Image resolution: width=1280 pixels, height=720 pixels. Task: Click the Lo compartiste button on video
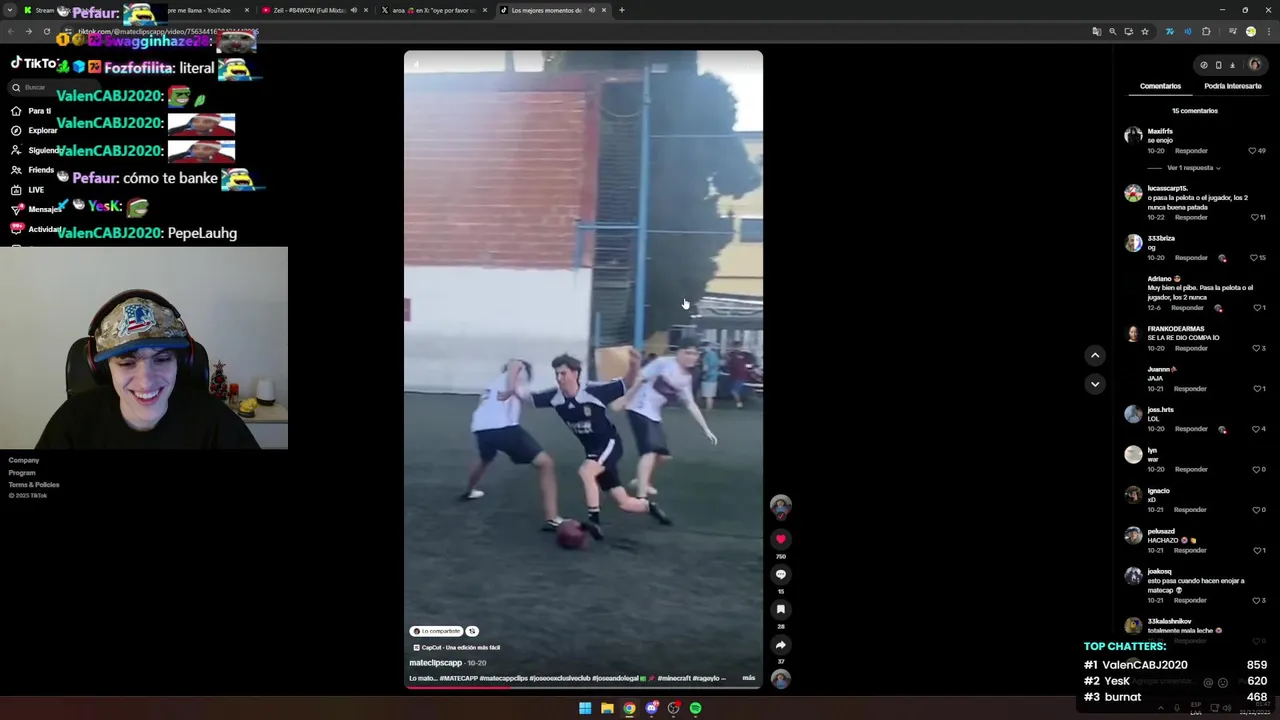point(436,631)
